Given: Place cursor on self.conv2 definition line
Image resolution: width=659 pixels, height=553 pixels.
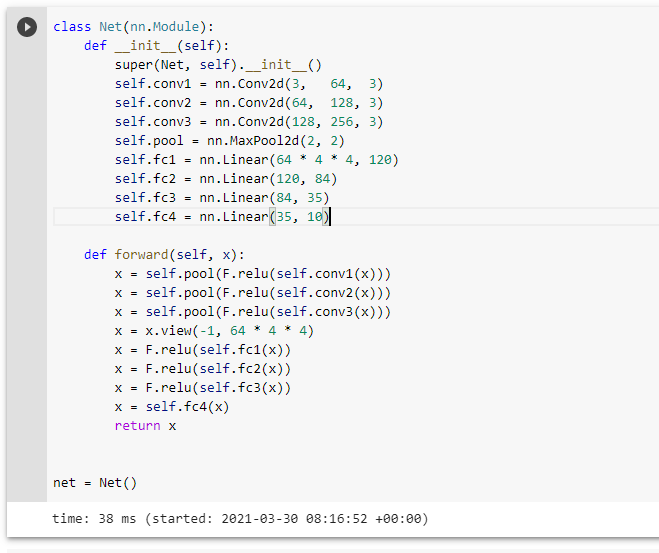Looking at the screenshot, I should [x=249, y=103].
